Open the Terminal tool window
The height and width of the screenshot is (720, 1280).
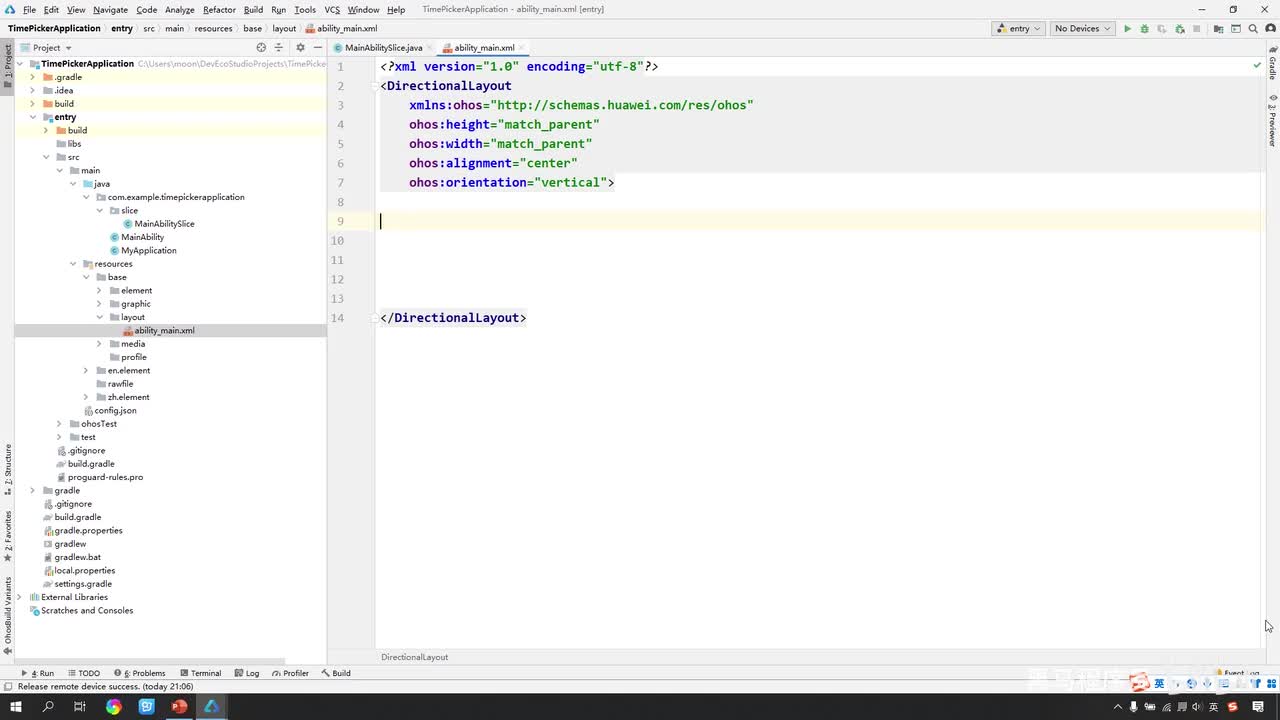tap(200, 673)
